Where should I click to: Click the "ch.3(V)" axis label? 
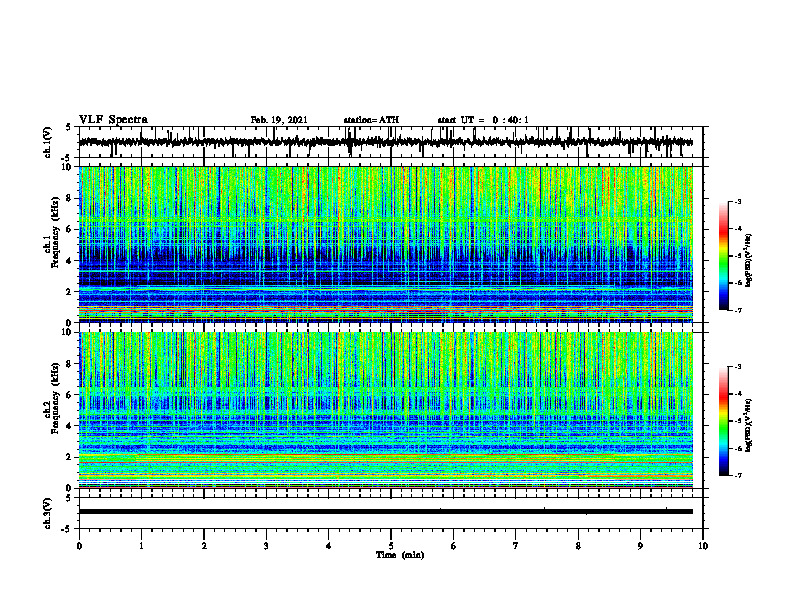(48, 513)
